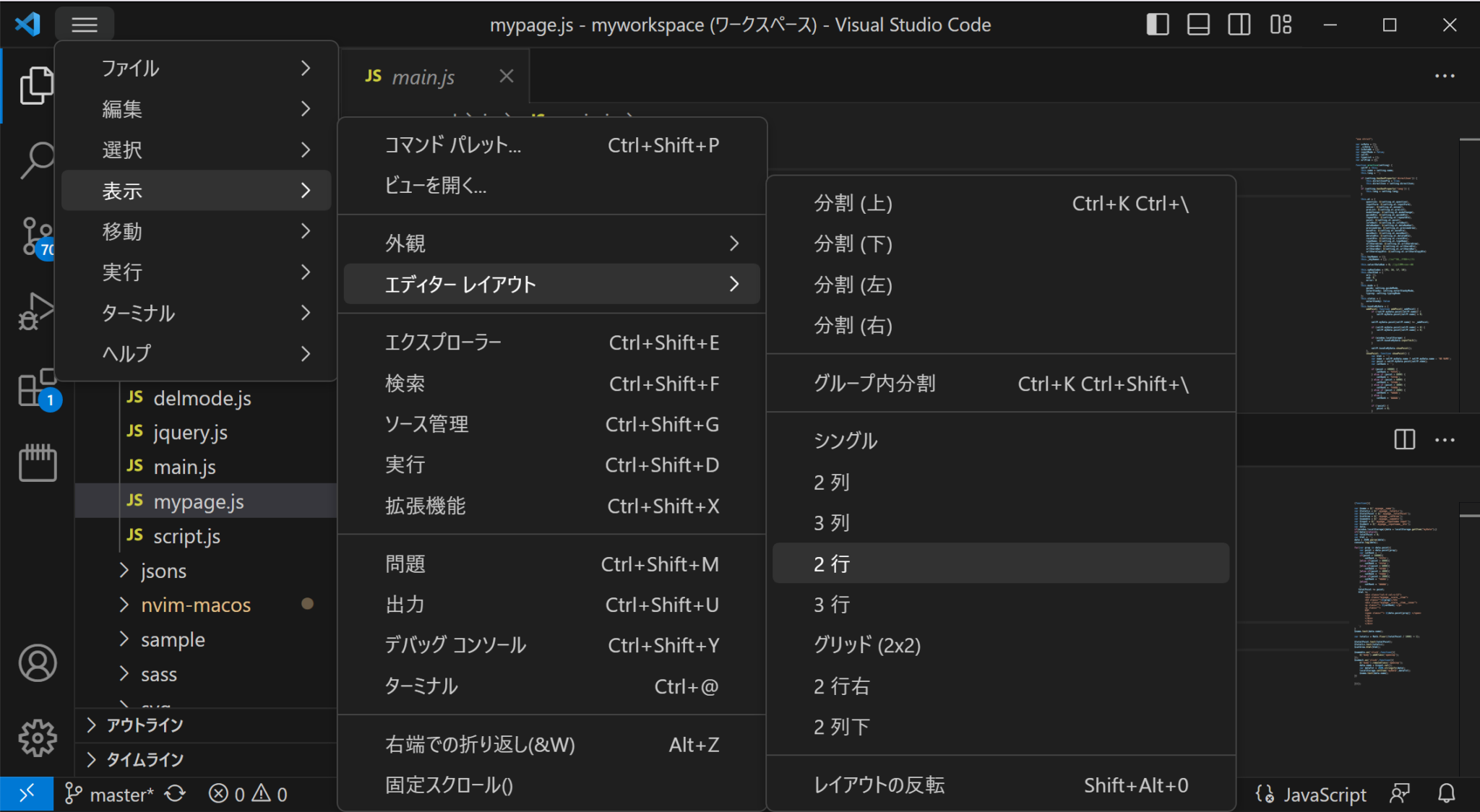Screen dimensions: 1480x812
Task: Click the notifications bell in status bar
Action: click(x=1446, y=794)
